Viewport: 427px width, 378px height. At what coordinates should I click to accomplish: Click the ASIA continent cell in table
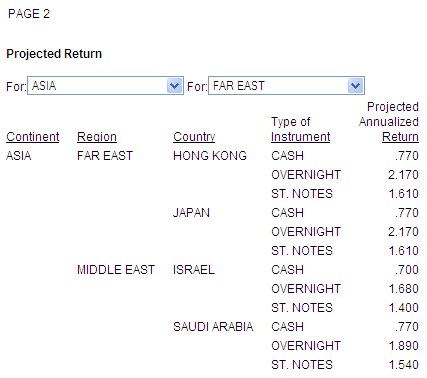19,156
